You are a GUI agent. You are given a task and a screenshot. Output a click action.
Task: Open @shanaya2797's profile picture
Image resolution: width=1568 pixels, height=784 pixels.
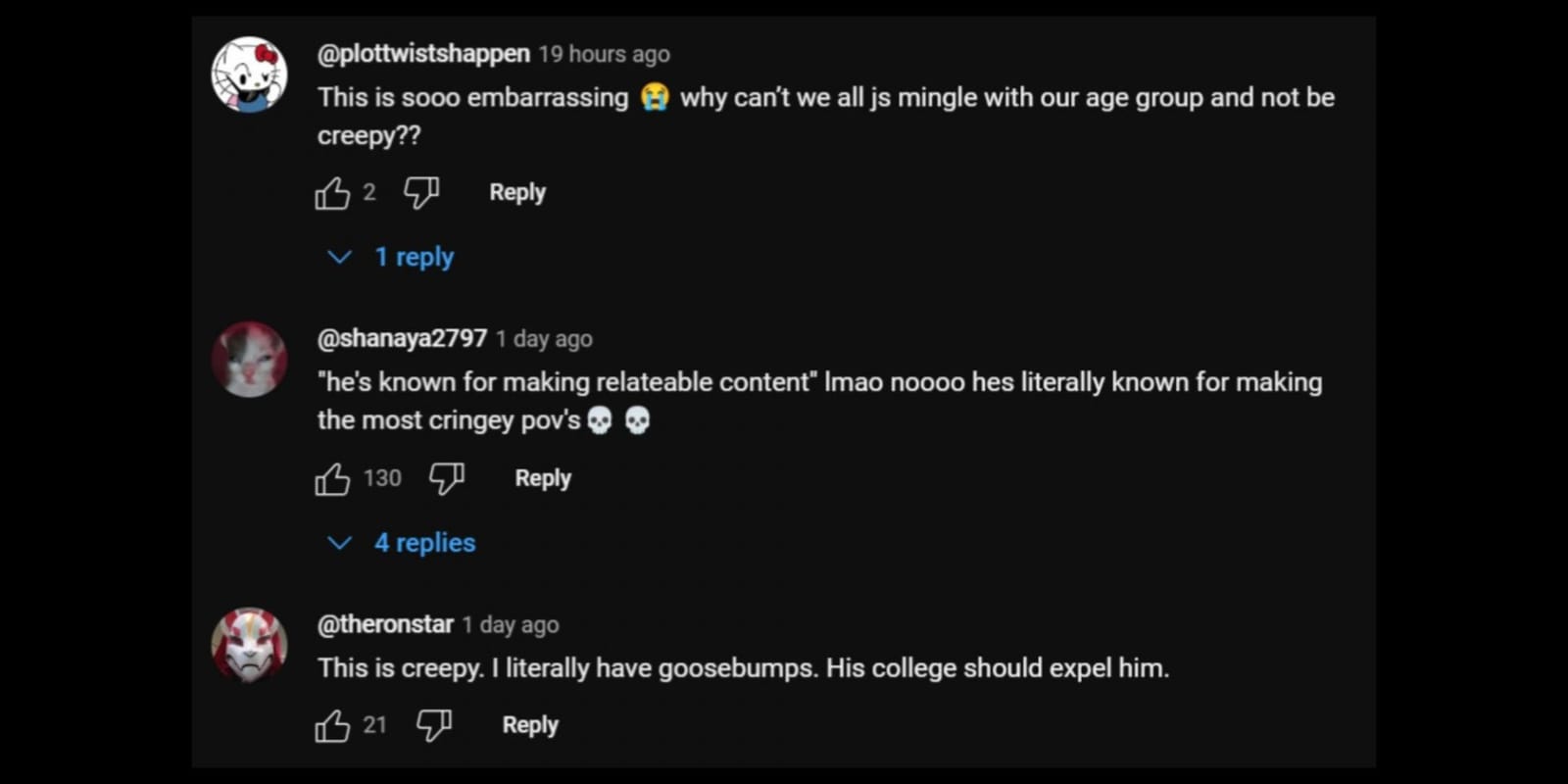(250, 360)
